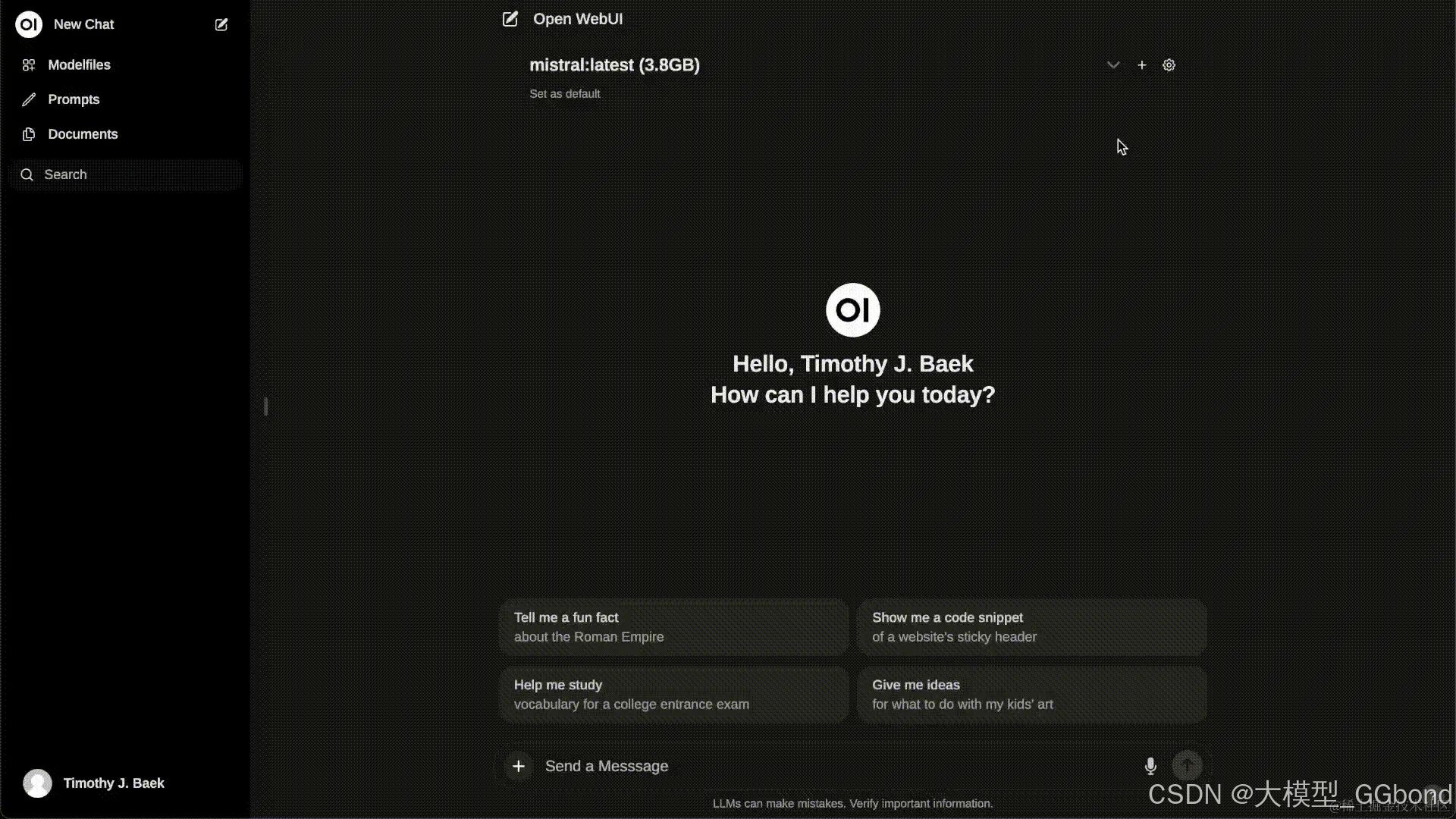Select the Roman Empire fun fact suggestion
The width and height of the screenshot is (1456, 819).
(x=673, y=627)
